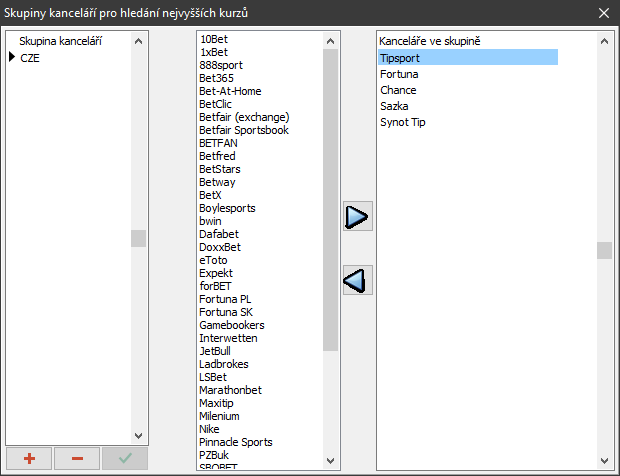Screen dimensions: 620x476
Task: Click up arrow of bookmaker list scrollbar
Action: (331, 41)
